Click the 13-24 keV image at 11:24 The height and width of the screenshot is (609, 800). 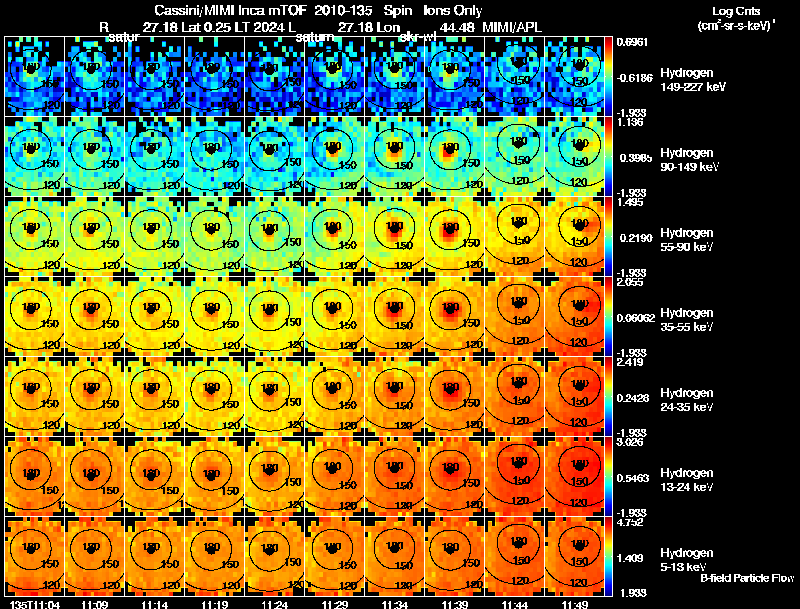click(x=274, y=477)
